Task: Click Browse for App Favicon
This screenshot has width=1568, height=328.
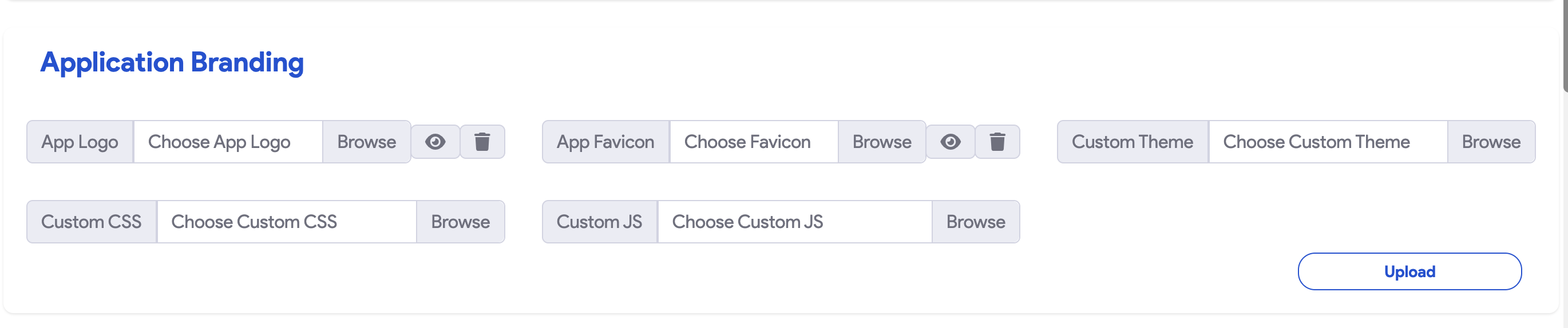Action: tap(881, 142)
